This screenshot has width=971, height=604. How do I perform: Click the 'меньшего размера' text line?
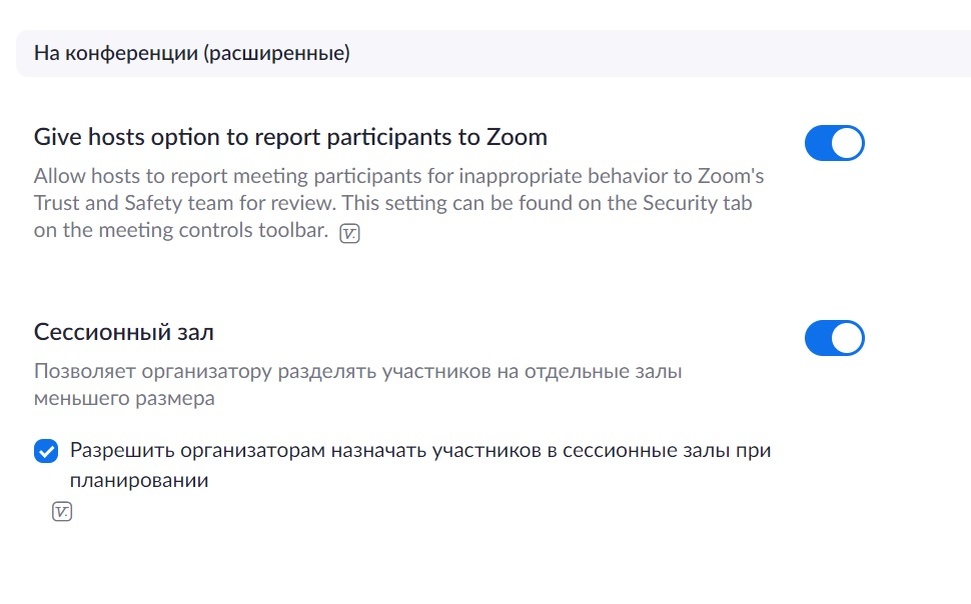[x=124, y=398]
